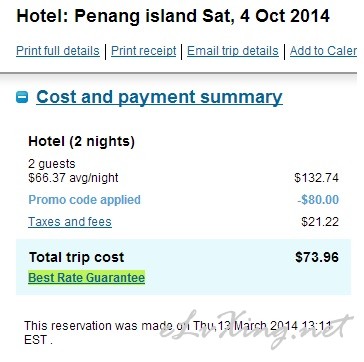Click the Add to Calendar link

(x=323, y=51)
